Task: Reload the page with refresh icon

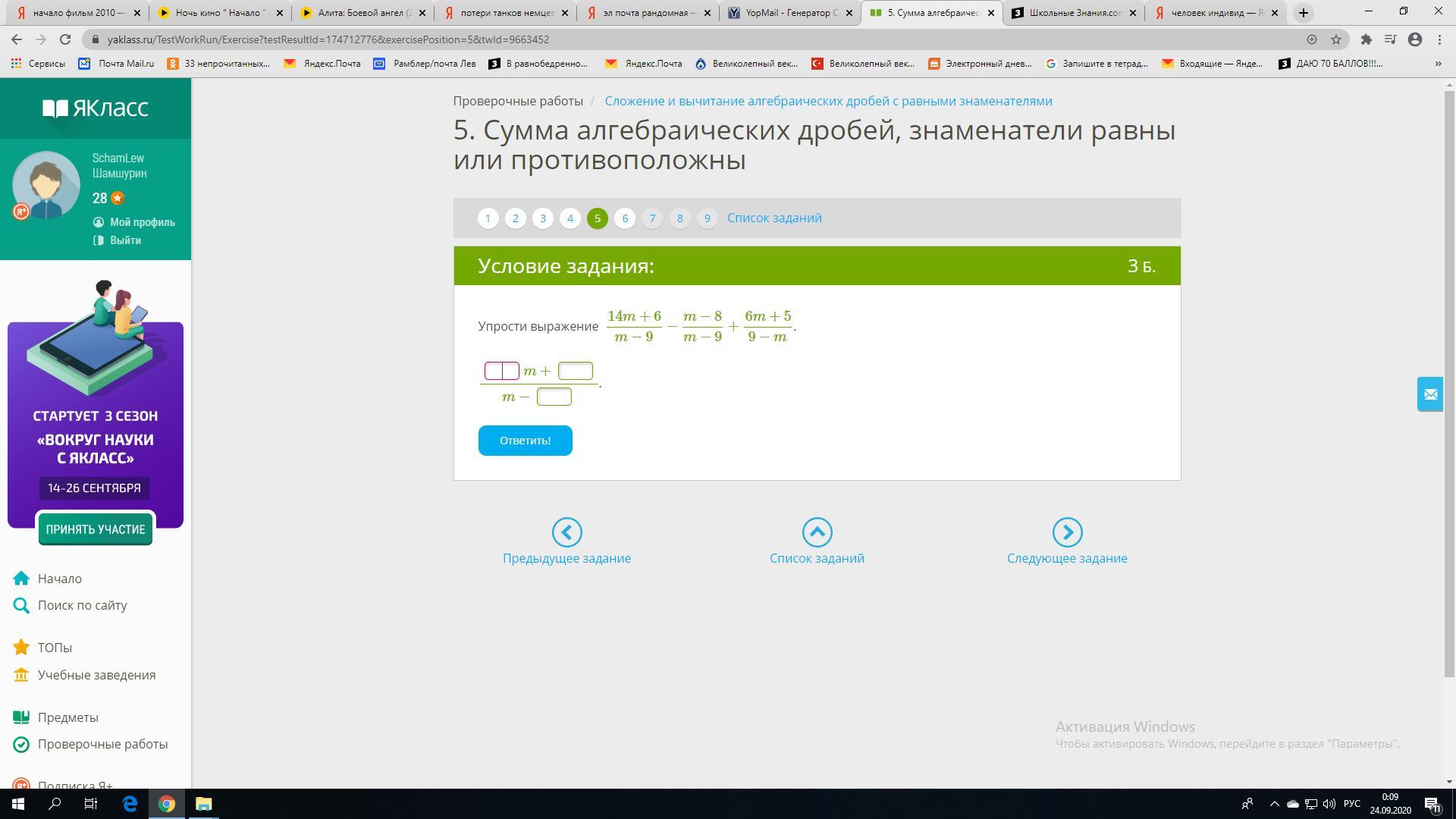Action: coord(65,39)
